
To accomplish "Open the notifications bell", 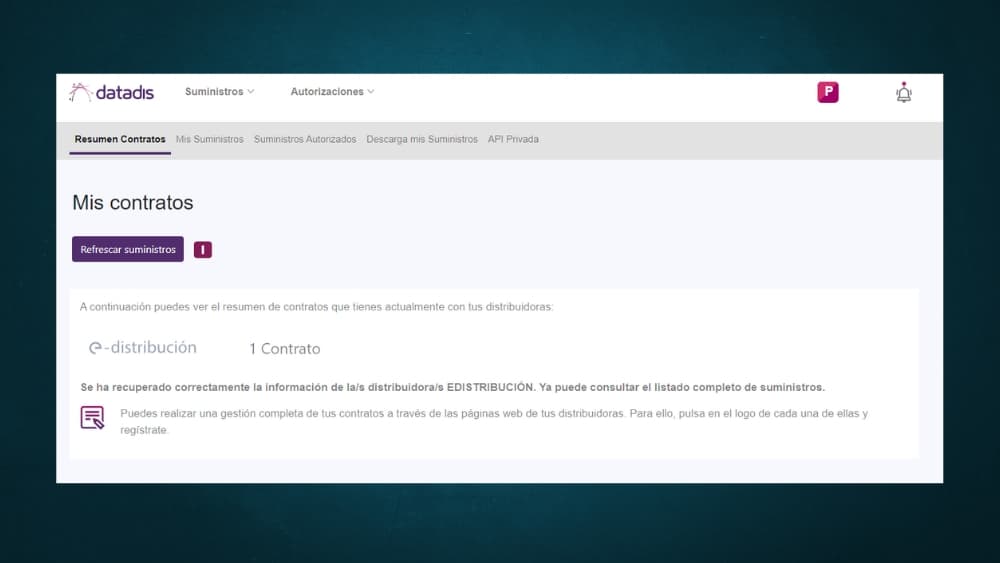I will pos(903,93).
